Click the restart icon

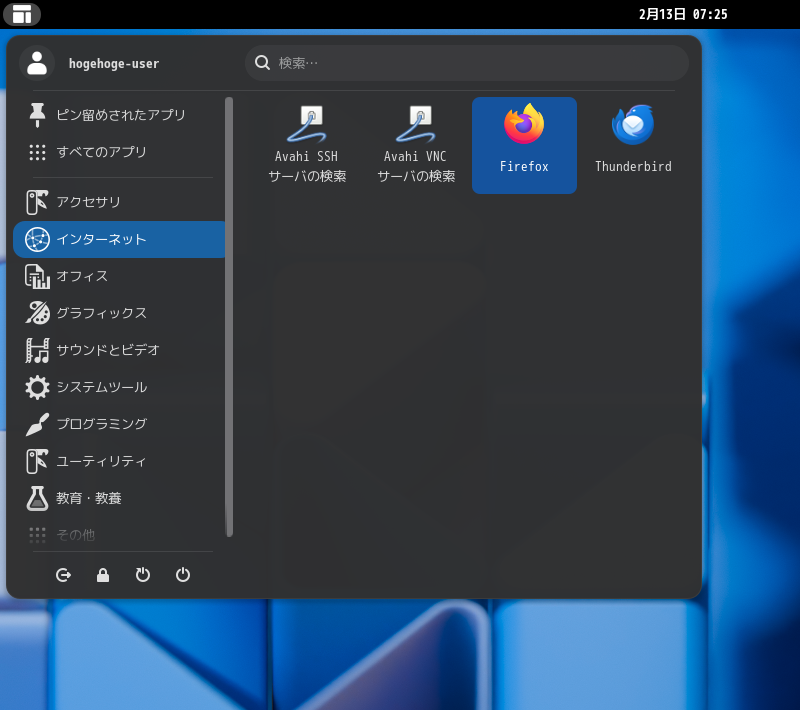pos(143,575)
